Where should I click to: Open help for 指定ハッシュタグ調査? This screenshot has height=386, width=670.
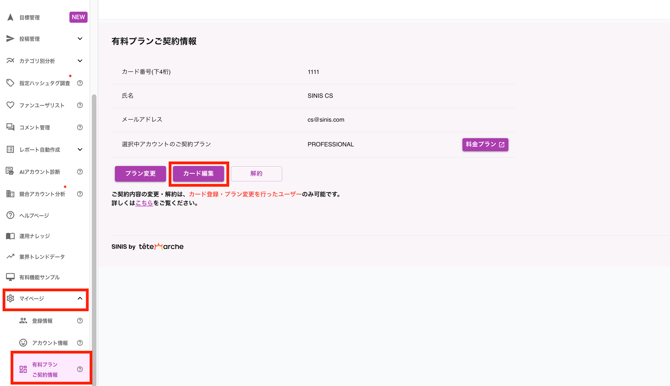point(80,83)
